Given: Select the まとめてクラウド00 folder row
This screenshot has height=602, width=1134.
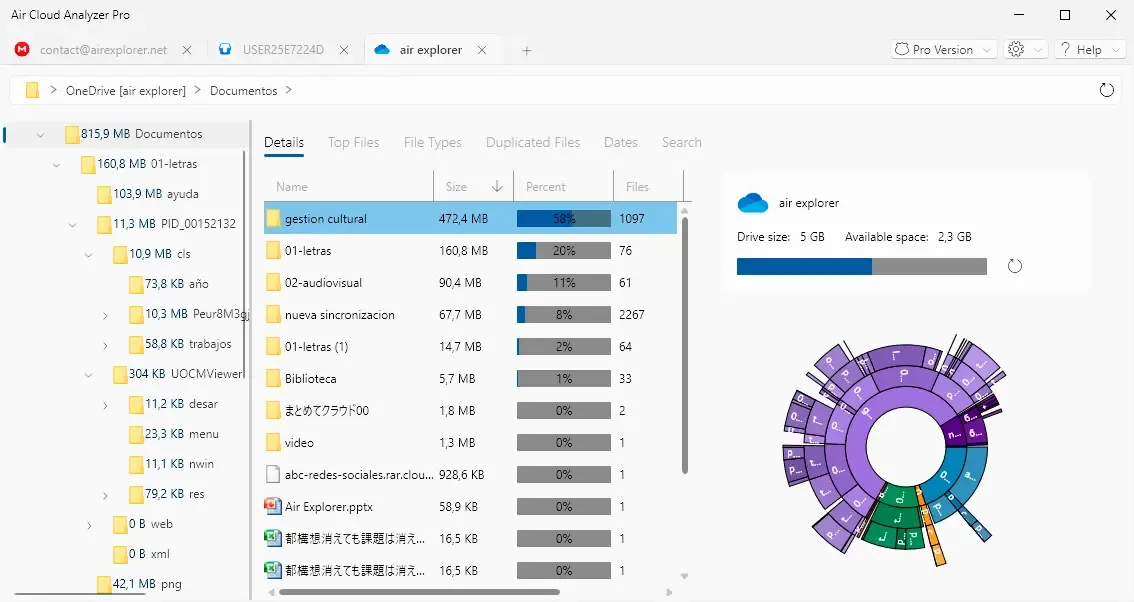Looking at the screenshot, I should click(x=470, y=410).
